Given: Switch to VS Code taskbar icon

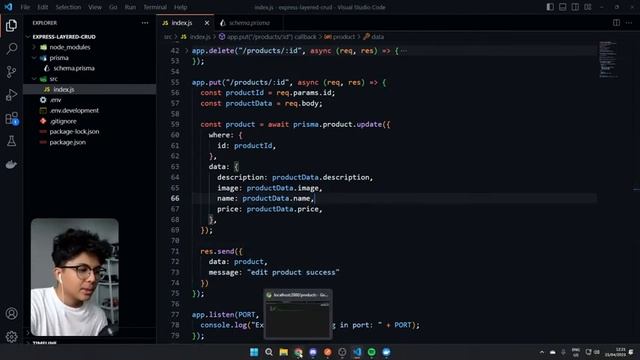Looking at the screenshot, I should (x=357, y=352).
